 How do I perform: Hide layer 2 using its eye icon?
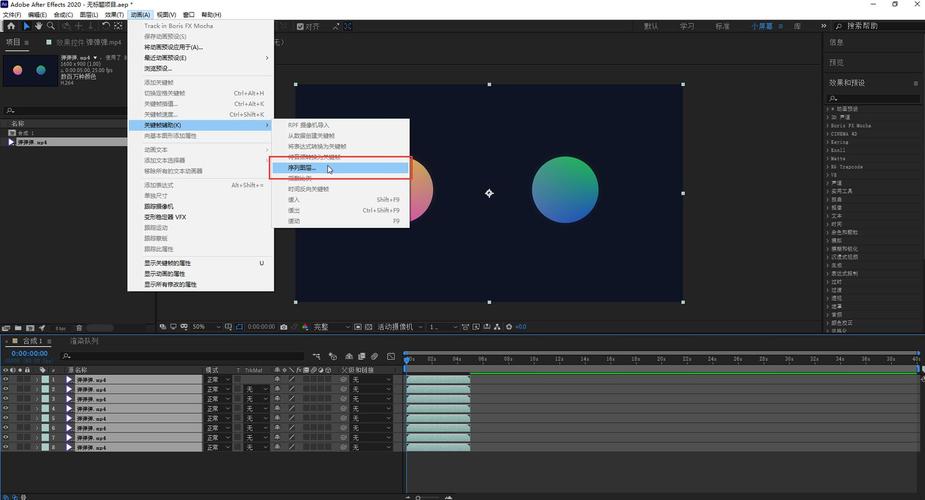click(6, 389)
